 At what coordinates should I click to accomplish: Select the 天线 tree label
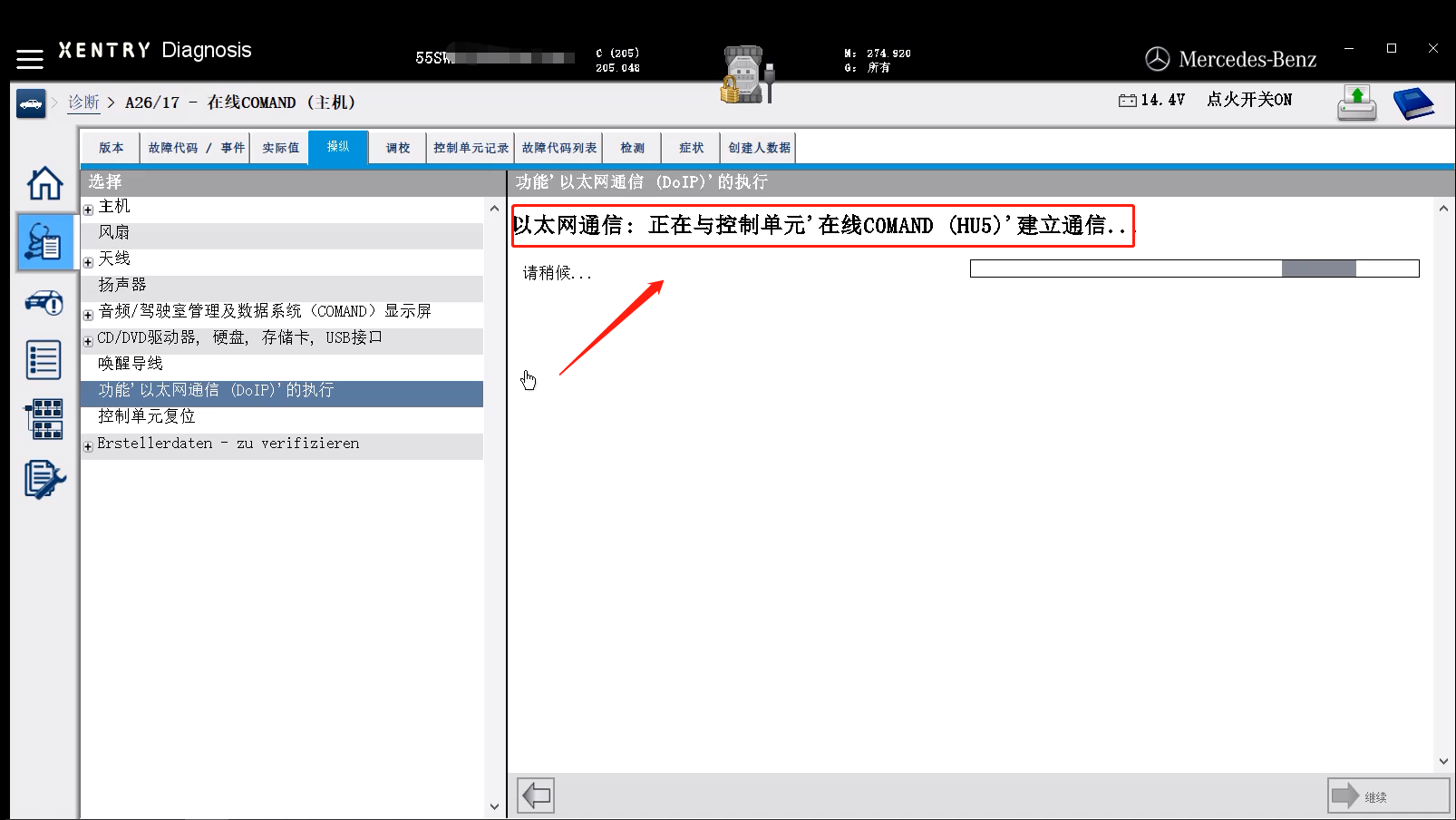[114, 259]
